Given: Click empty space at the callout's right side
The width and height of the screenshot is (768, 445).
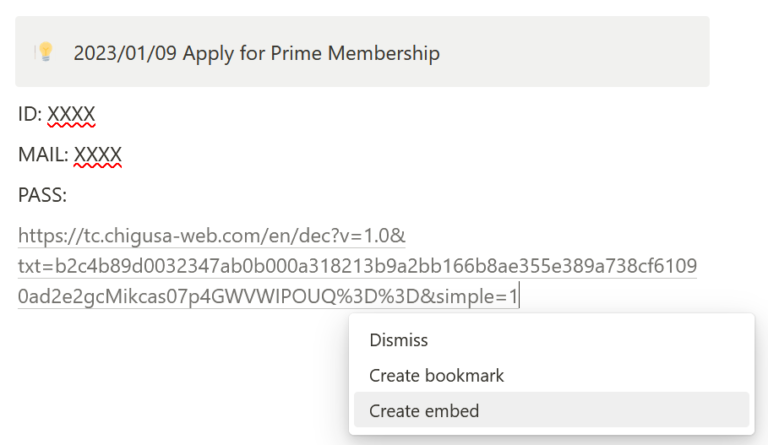Looking at the screenshot, I should (x=600, y=52).
